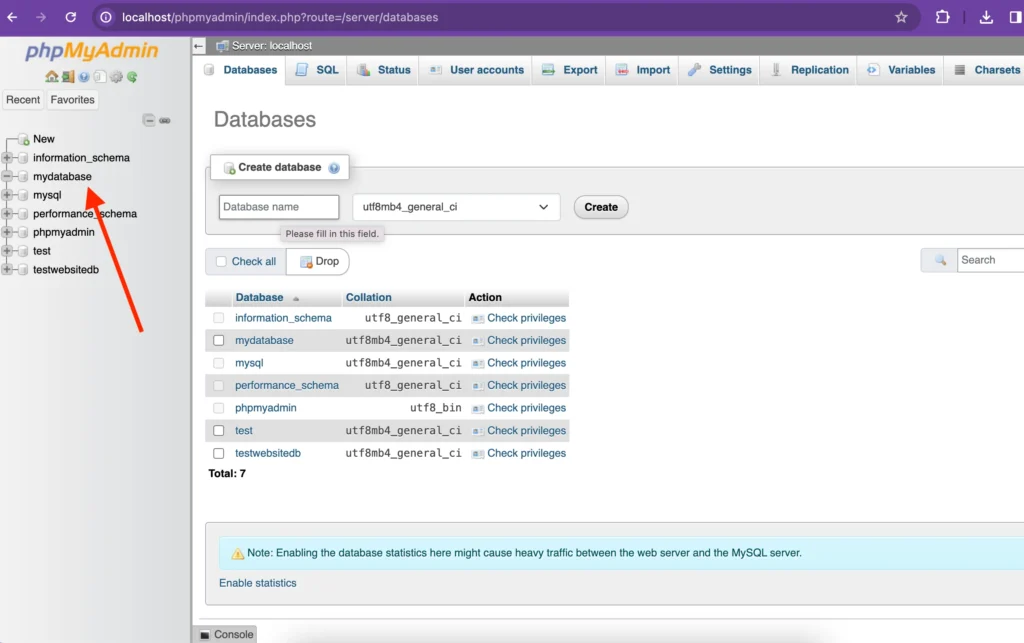Click performance_schema row checkbox
Image resolution: width=1024 pixels, height=643 pixels.
coord(219,385)
